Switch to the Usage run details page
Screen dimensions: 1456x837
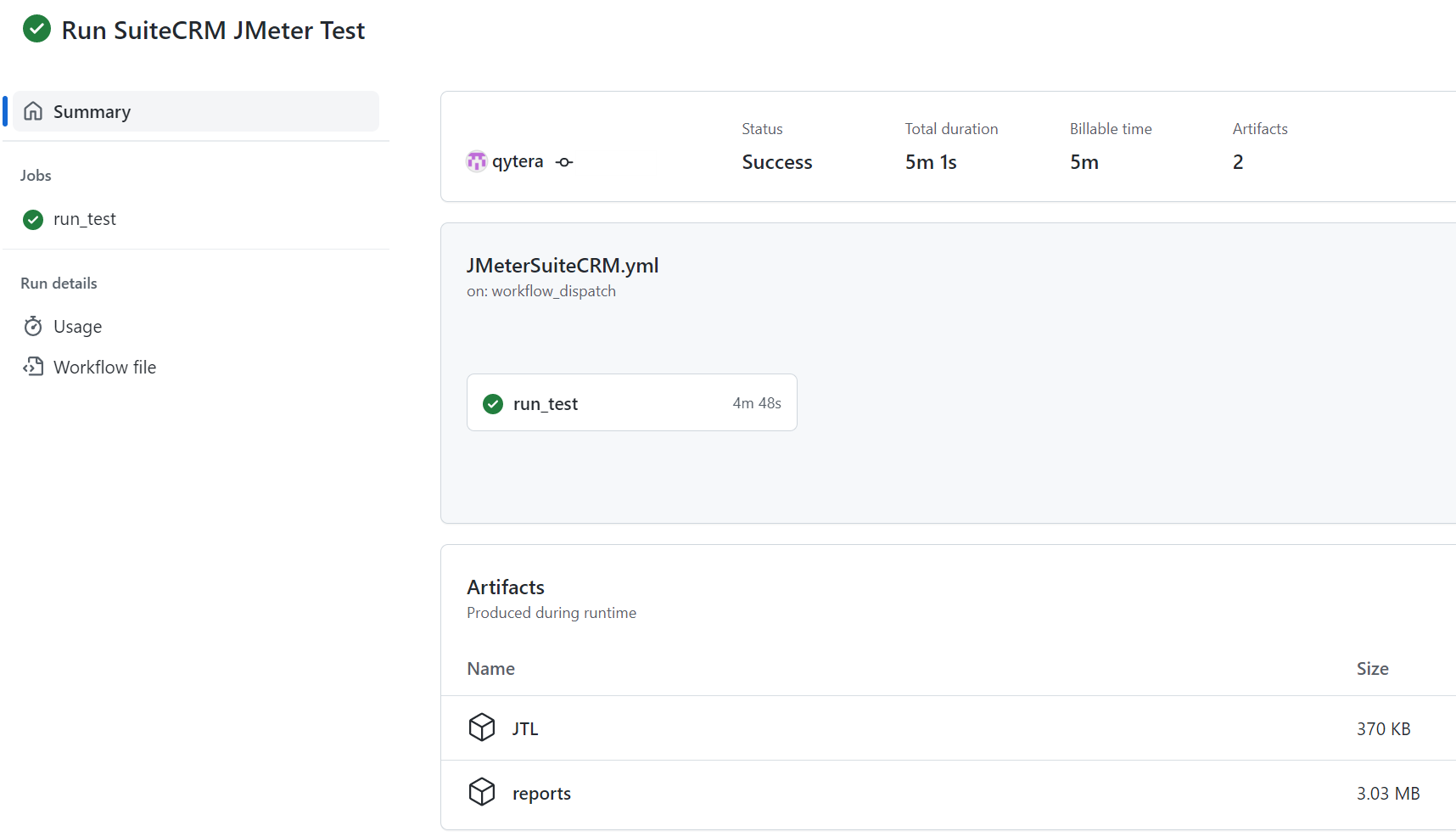click(x=77, y=326)
